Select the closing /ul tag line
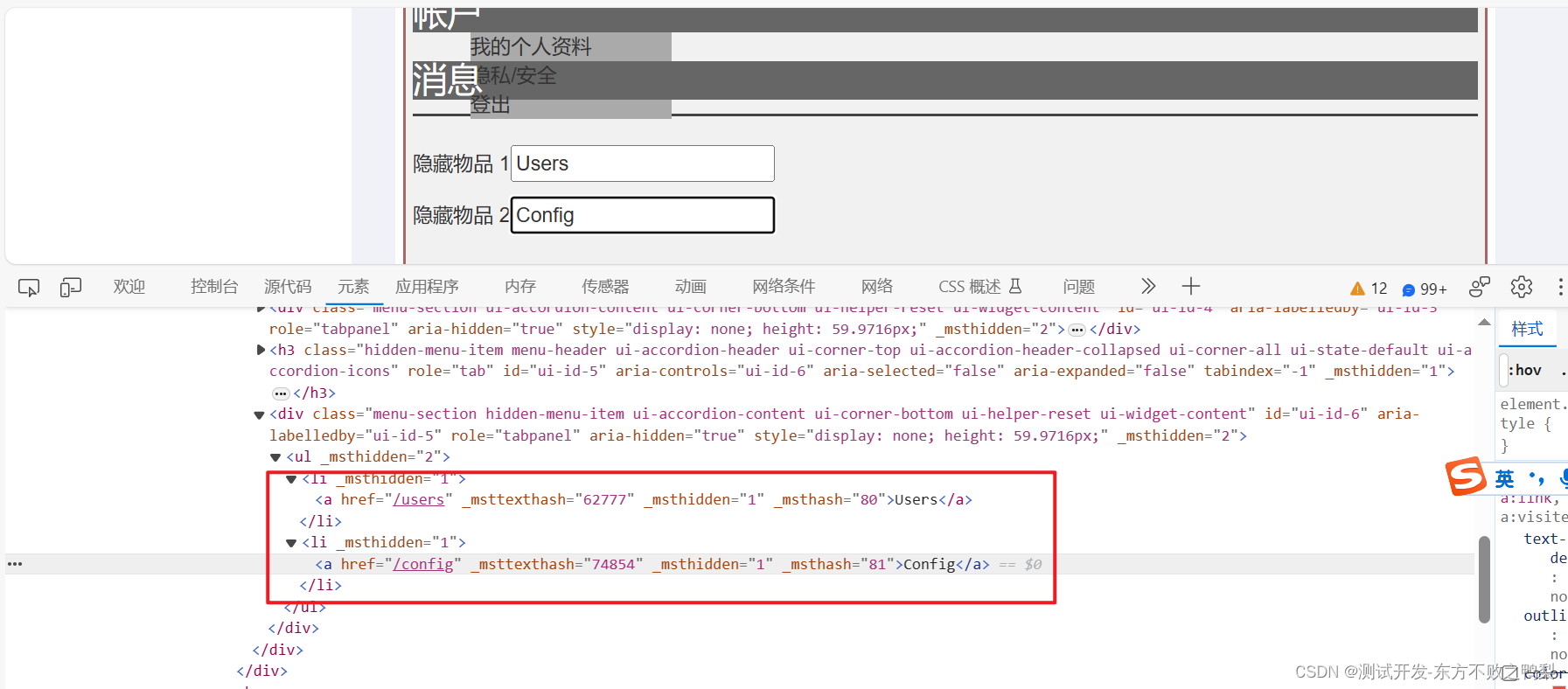 click(x=304, y=607)
